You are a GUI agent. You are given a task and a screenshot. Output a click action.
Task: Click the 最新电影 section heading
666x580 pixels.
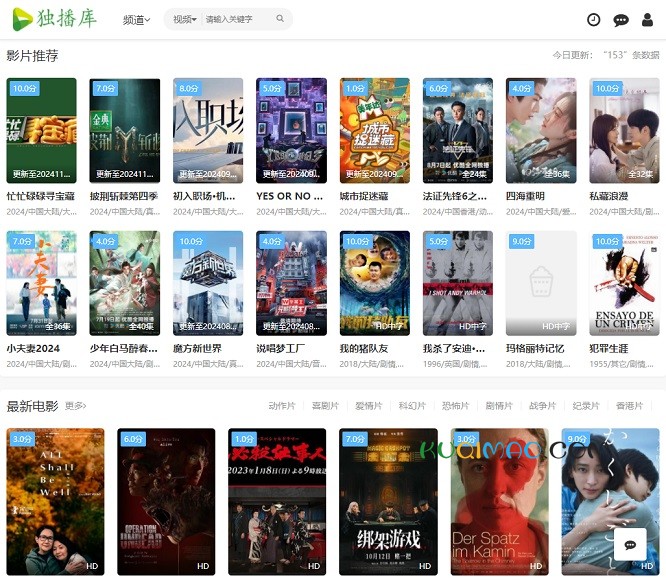tap(32, 406)
